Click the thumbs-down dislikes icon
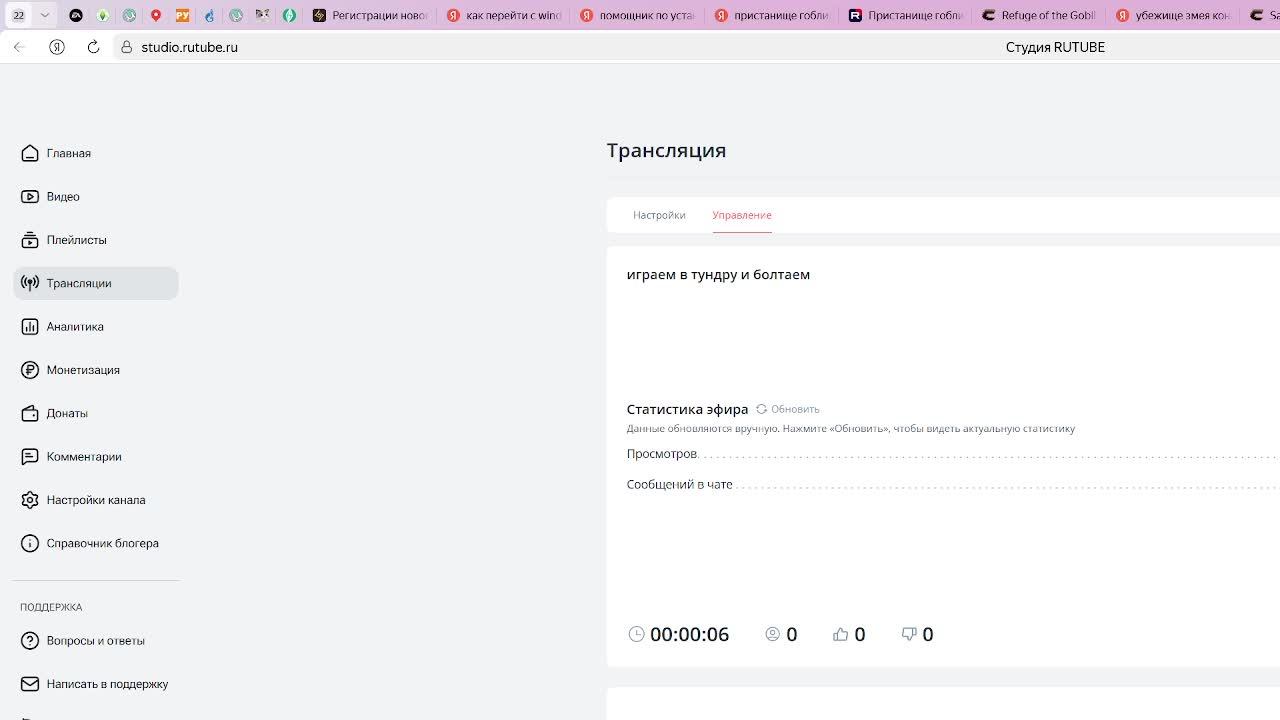Image resolution: width=1280 pixels, height=720 pixels. coord(909,634)
